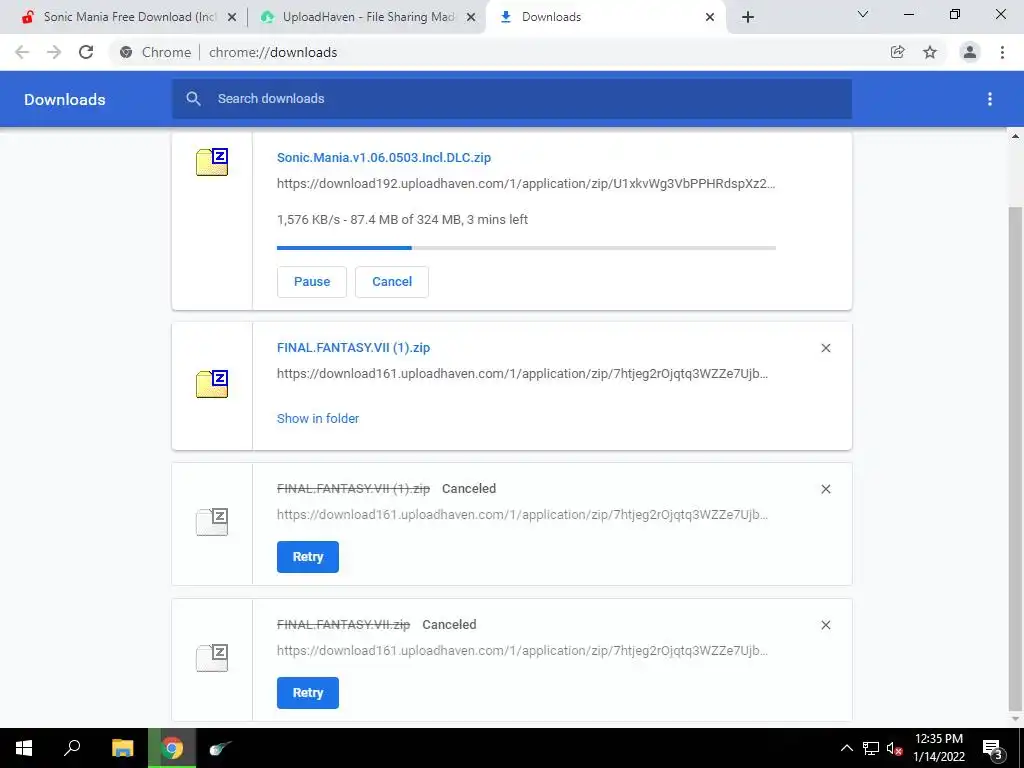Open File Explorer from the taskbar
Viewport: 1024px width, 768px height.
(122, 748)
